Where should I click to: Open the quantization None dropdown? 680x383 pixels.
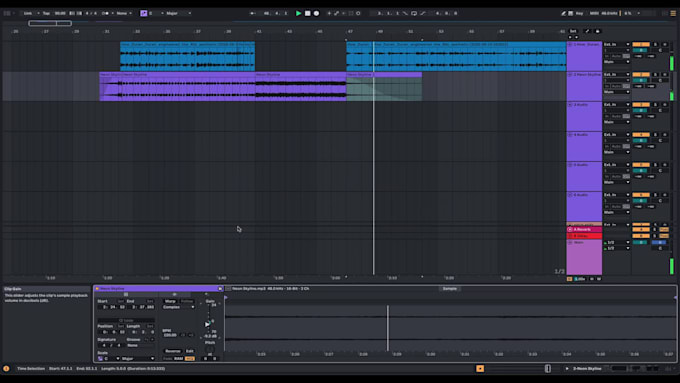click(x=124, y=13)
